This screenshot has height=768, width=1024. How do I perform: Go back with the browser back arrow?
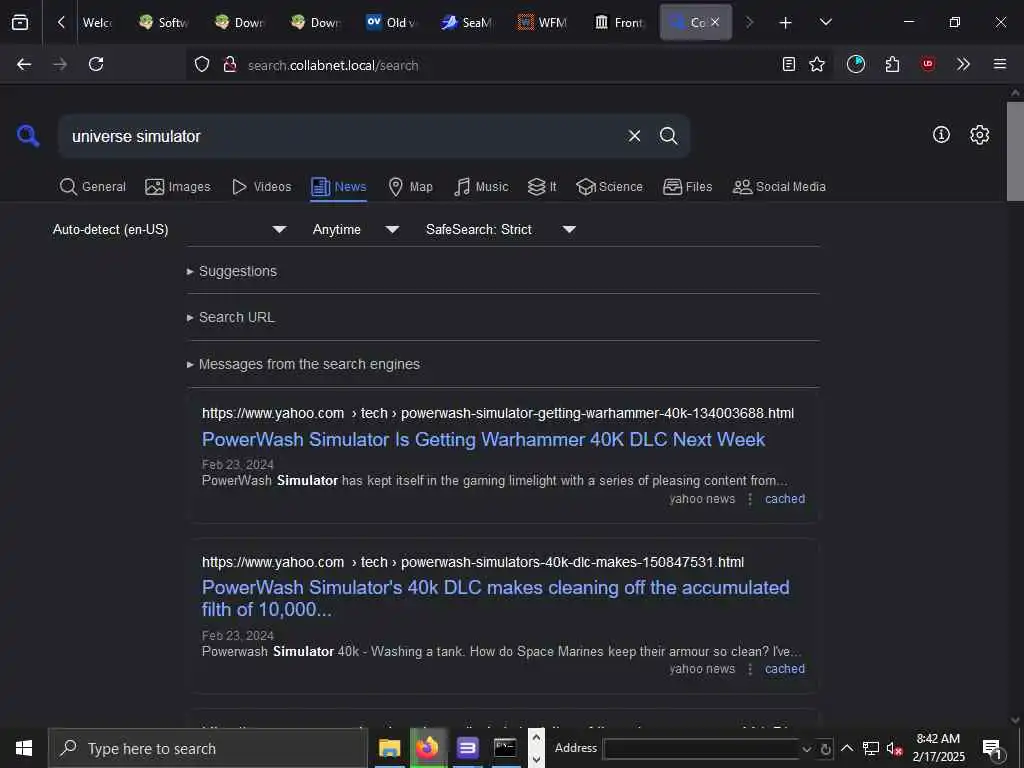24,64
